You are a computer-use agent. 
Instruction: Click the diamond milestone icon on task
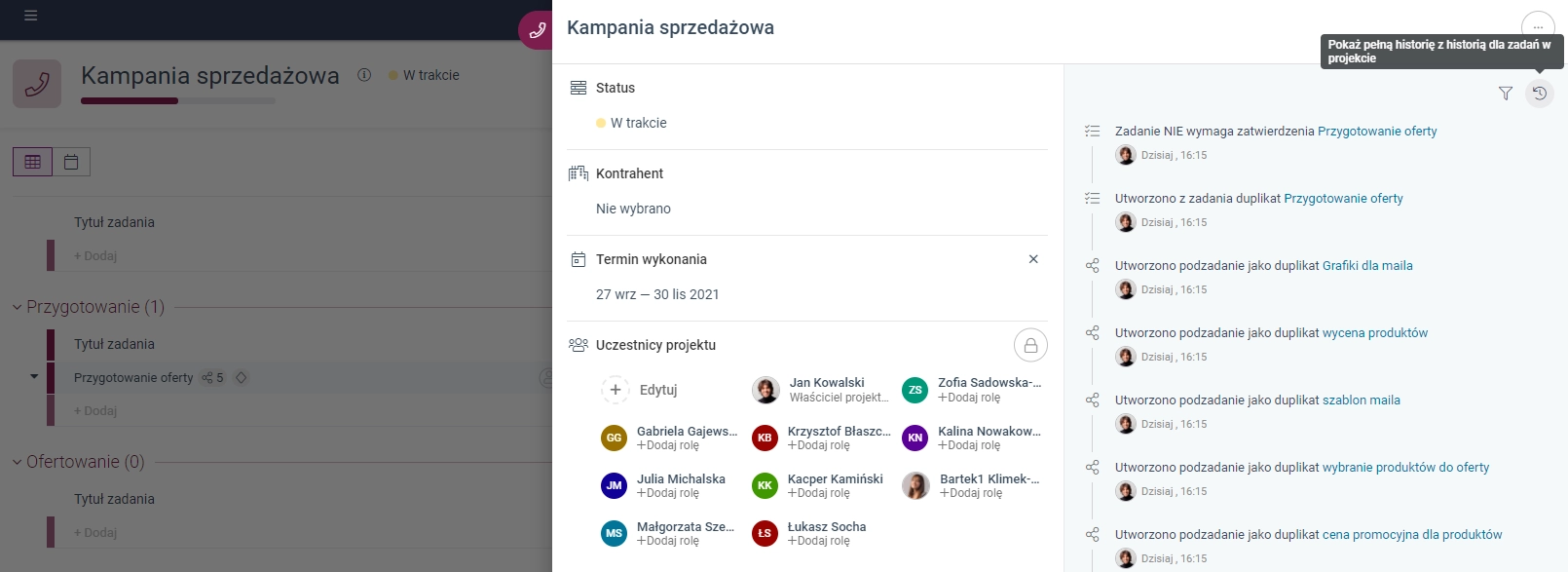point(242,378)
